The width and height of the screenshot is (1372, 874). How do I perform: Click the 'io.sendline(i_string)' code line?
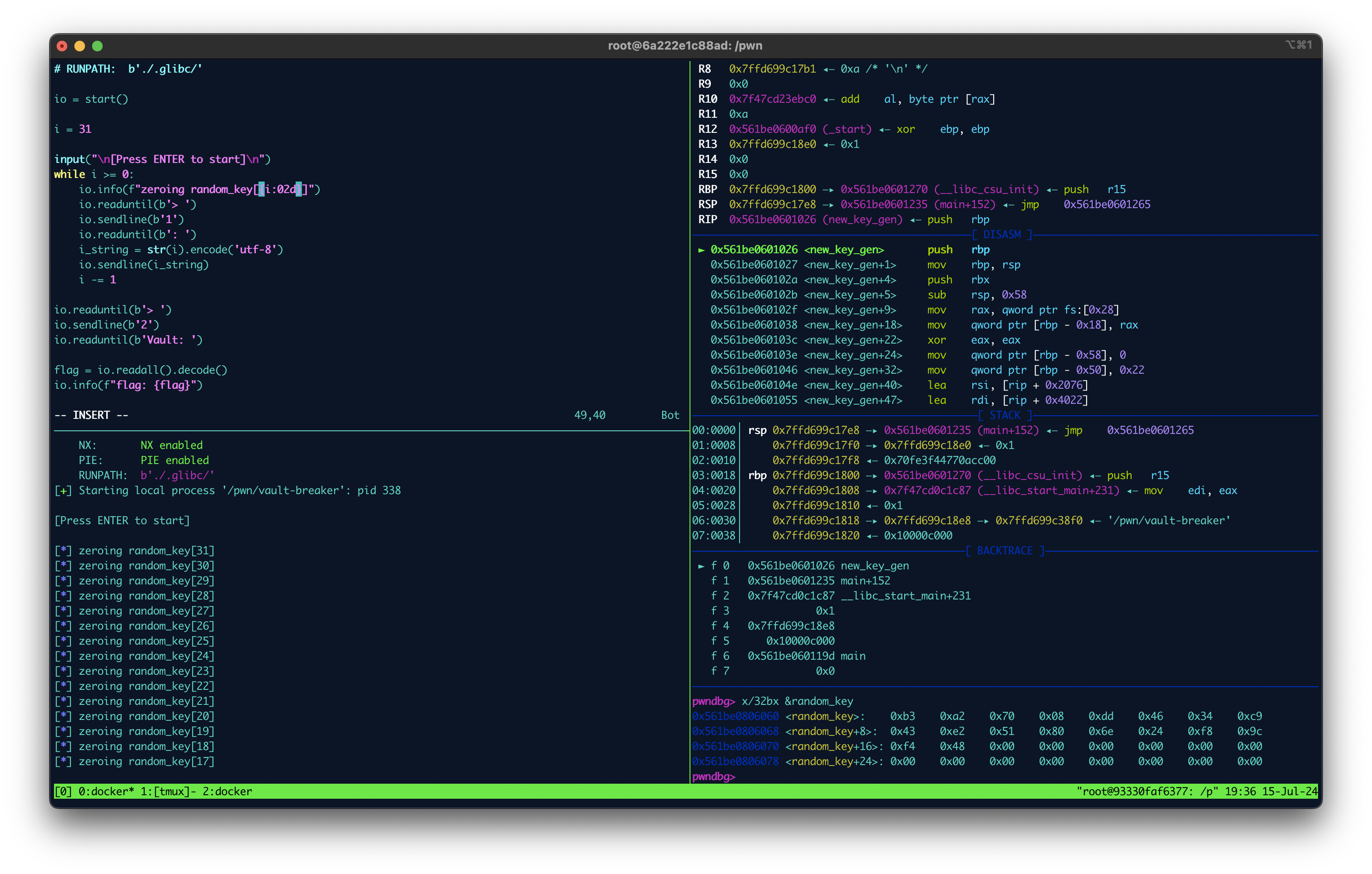[x=144, y=264]
